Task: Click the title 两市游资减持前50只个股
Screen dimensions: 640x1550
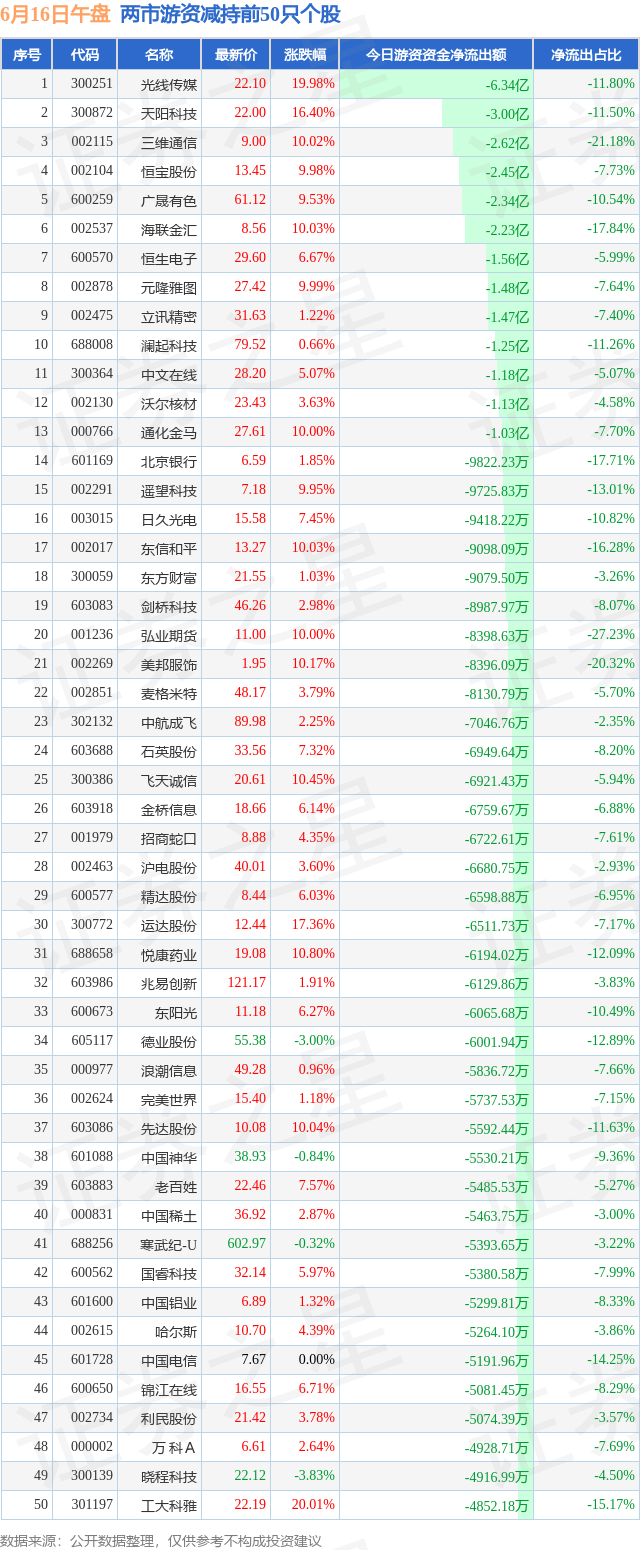Action: tap(230, 15)
